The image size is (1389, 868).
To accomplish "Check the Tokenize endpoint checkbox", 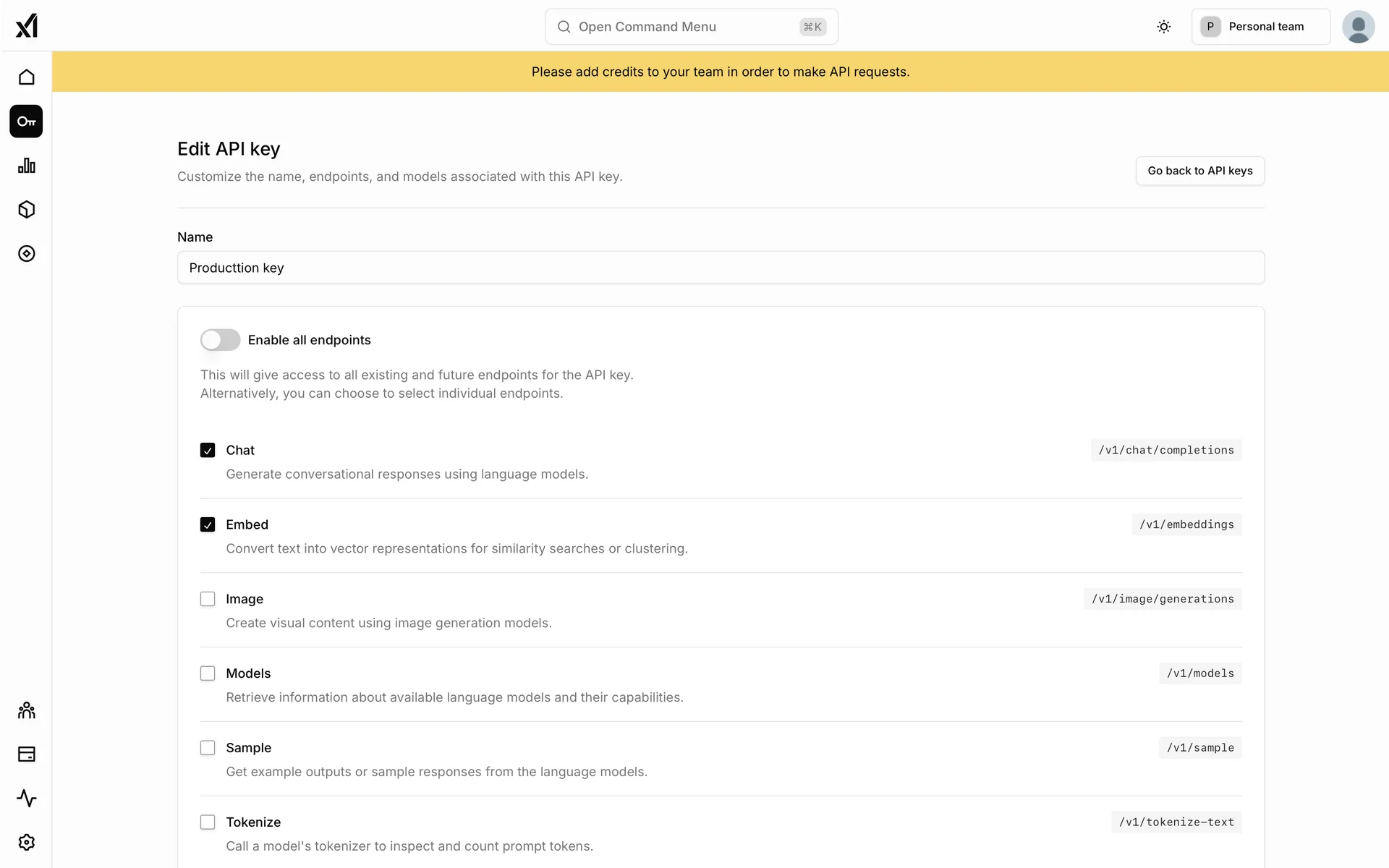I will point(208,822).
